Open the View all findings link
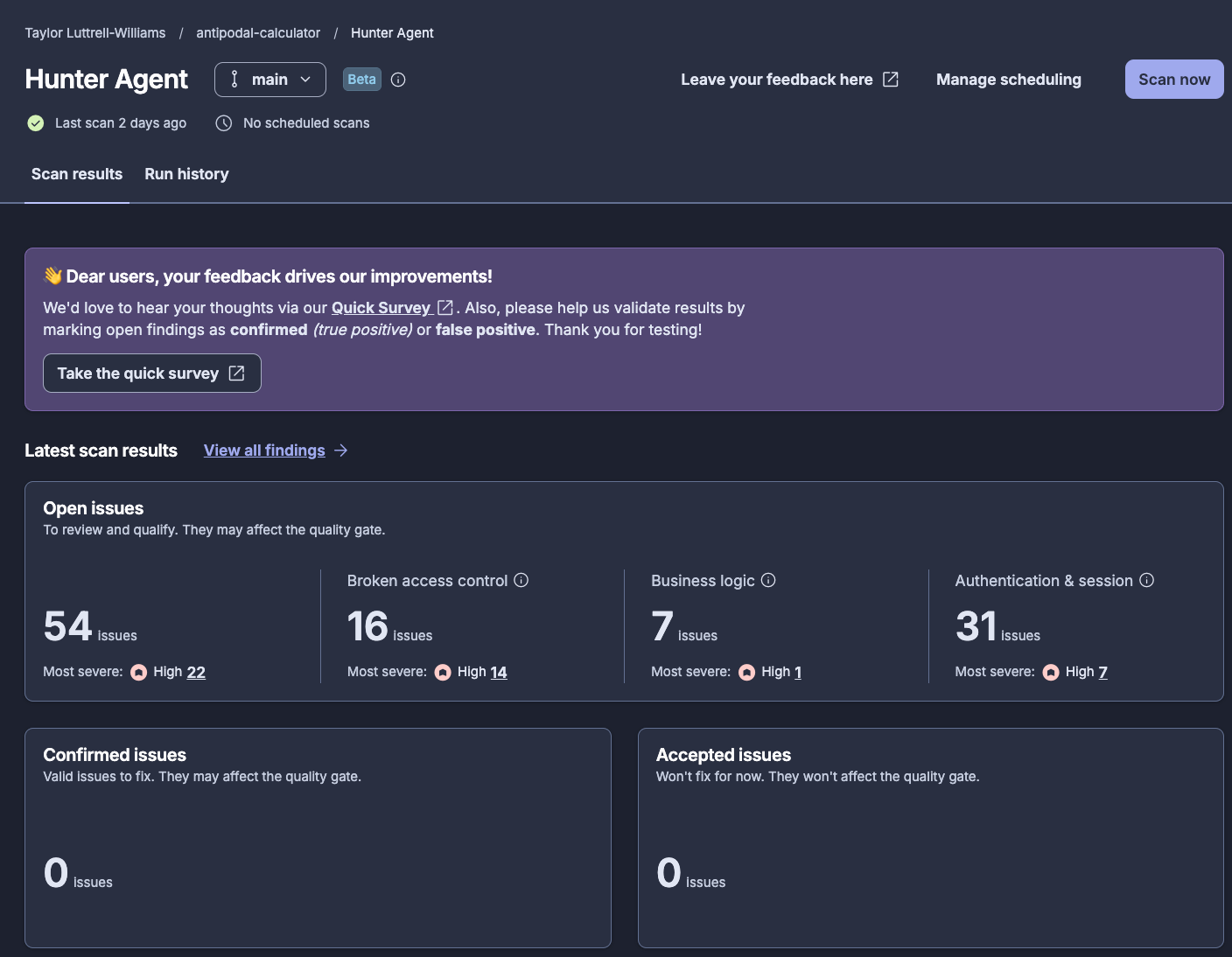This screenshot has height=957, width=1232. (264, 451)
